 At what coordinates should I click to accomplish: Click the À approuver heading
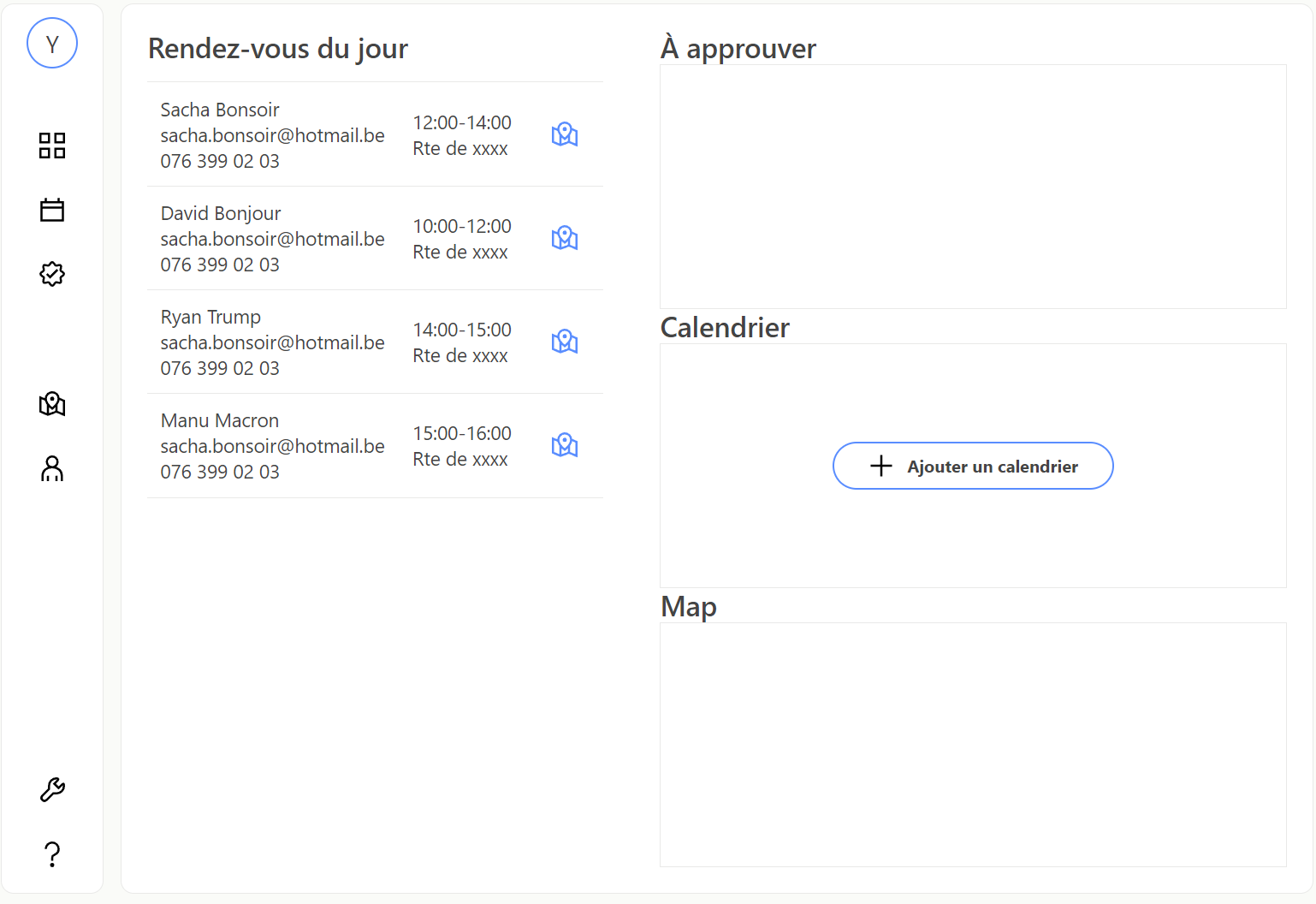738,48
